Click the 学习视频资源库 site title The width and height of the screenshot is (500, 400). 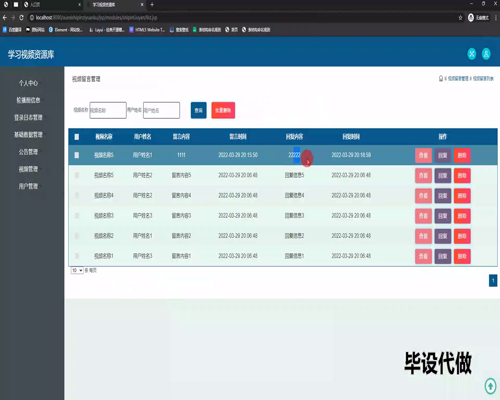(x=31, y=54)
